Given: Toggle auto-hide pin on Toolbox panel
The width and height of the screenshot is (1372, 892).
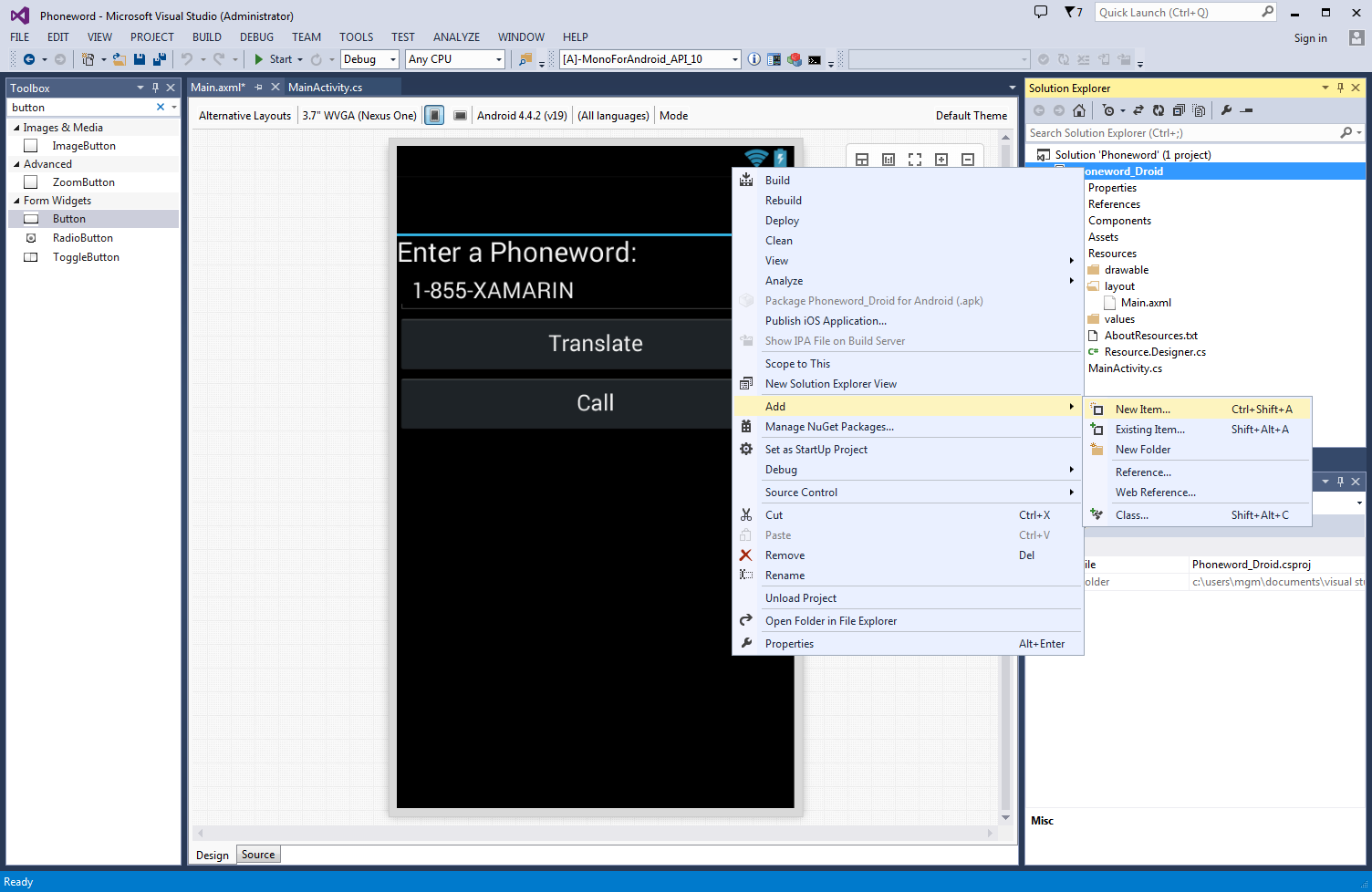Looking at the screenshot, I should [x=155, y=88].
